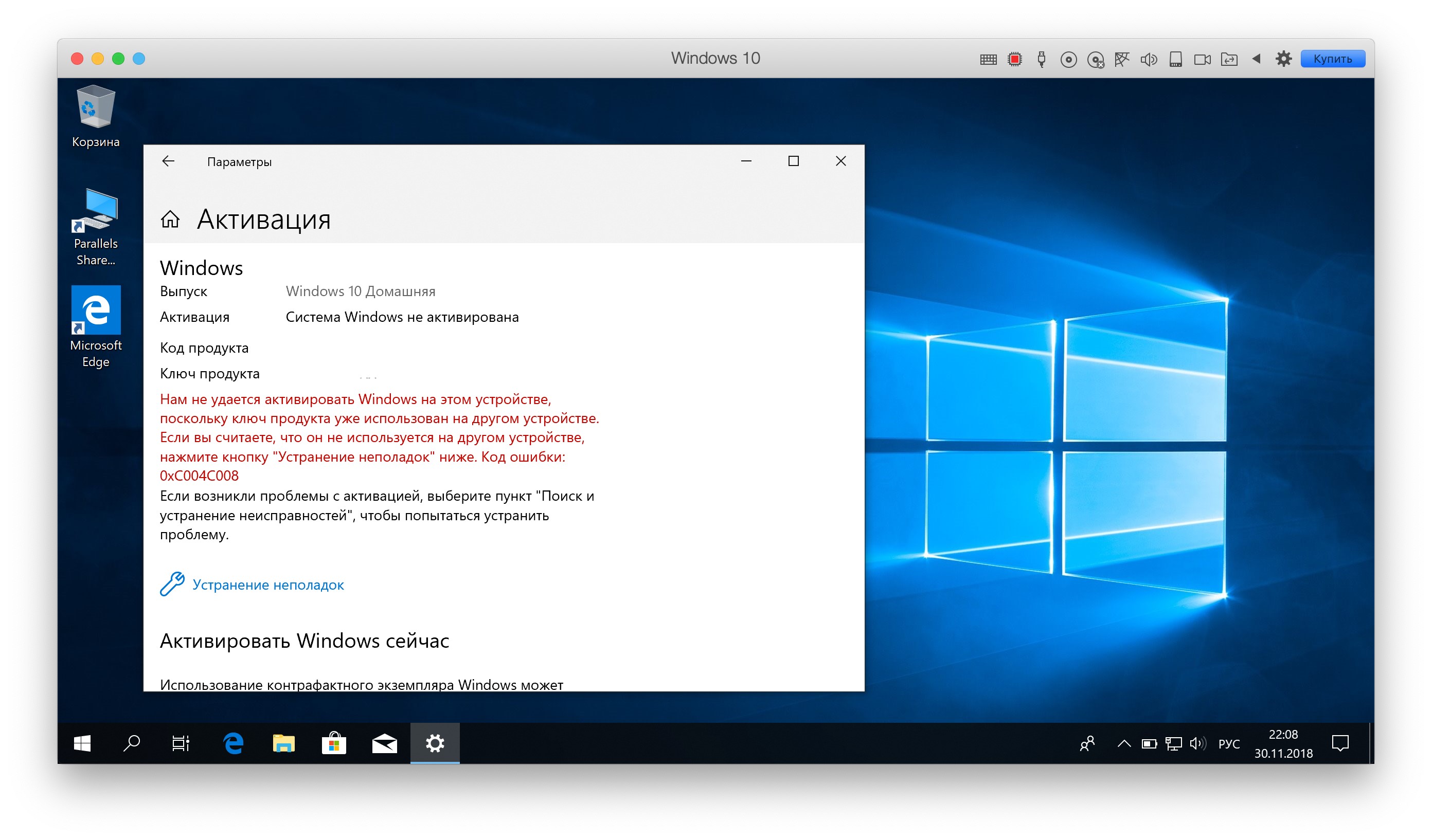The width and height of the screenshot is (1432, 840).
Task: Open the network spiderweb icon
Action: [x=1122, y=59]
